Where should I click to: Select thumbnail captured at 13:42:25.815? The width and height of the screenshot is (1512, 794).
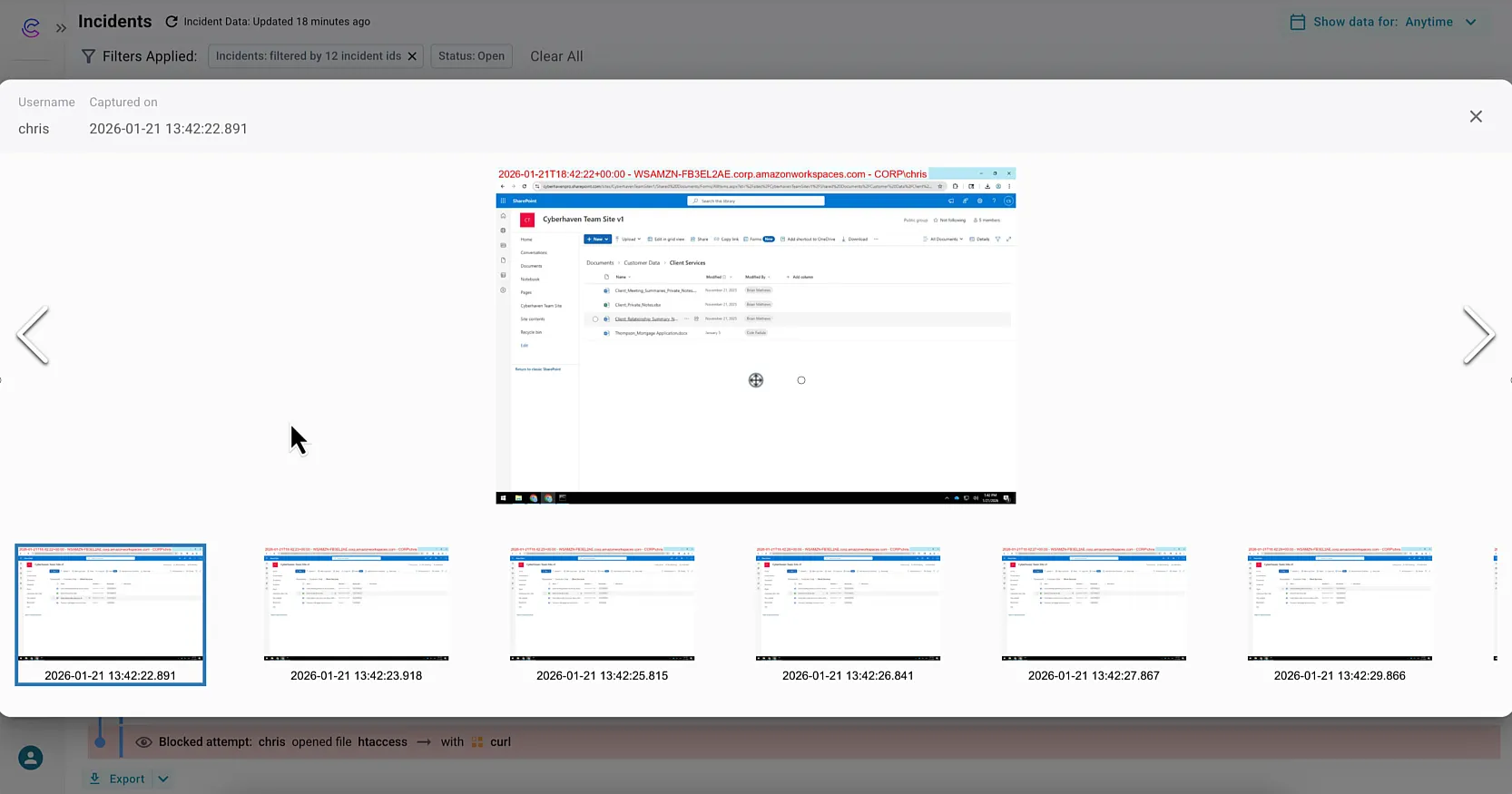(x=603, y=614)
